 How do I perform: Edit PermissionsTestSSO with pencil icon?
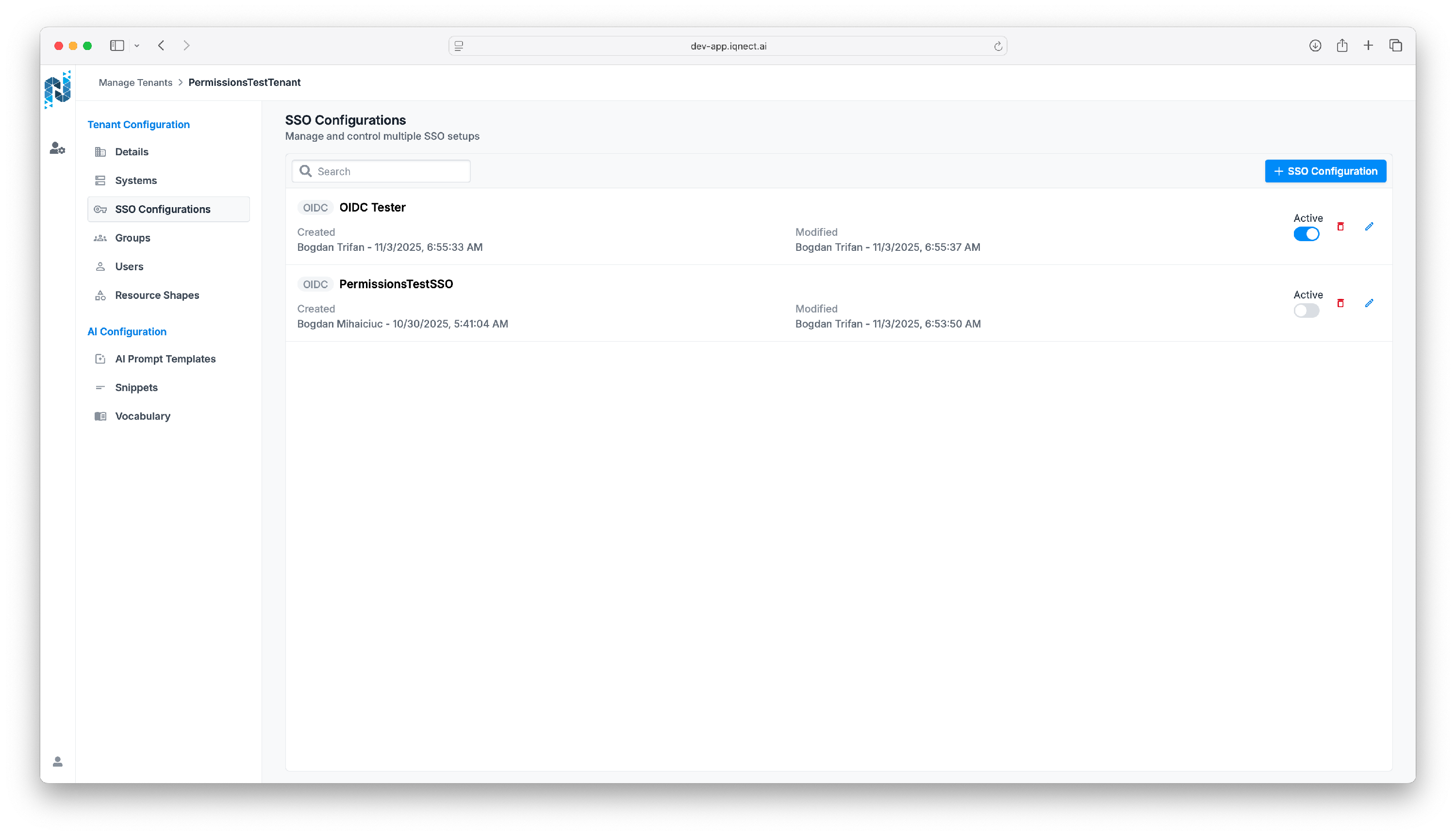coord(1369,303)
